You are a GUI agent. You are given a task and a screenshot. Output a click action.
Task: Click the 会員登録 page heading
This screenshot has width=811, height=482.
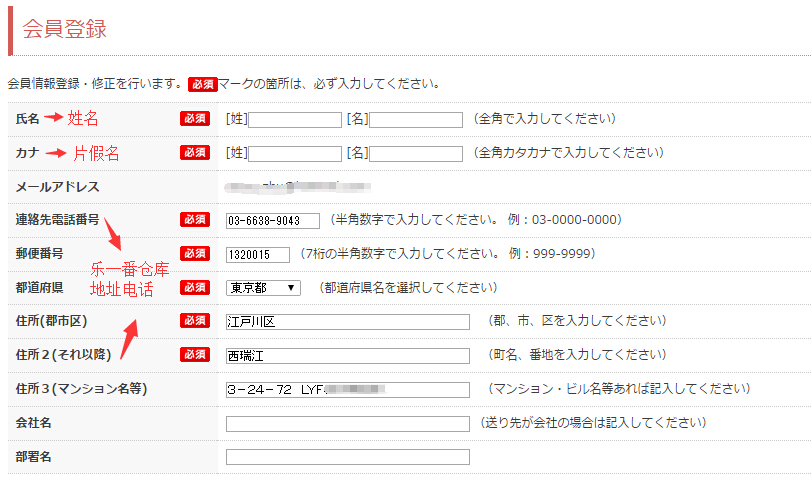point(64,29)
